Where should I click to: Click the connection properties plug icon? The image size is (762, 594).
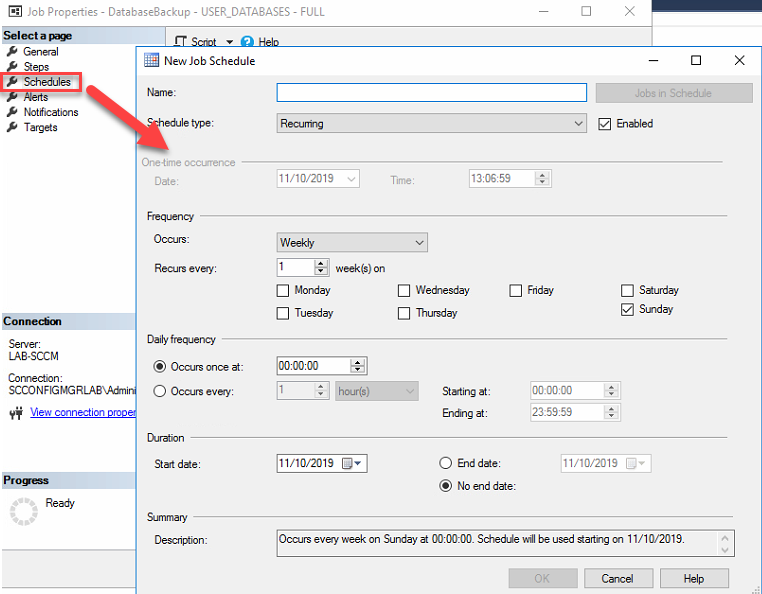click(x=16, y=413)
